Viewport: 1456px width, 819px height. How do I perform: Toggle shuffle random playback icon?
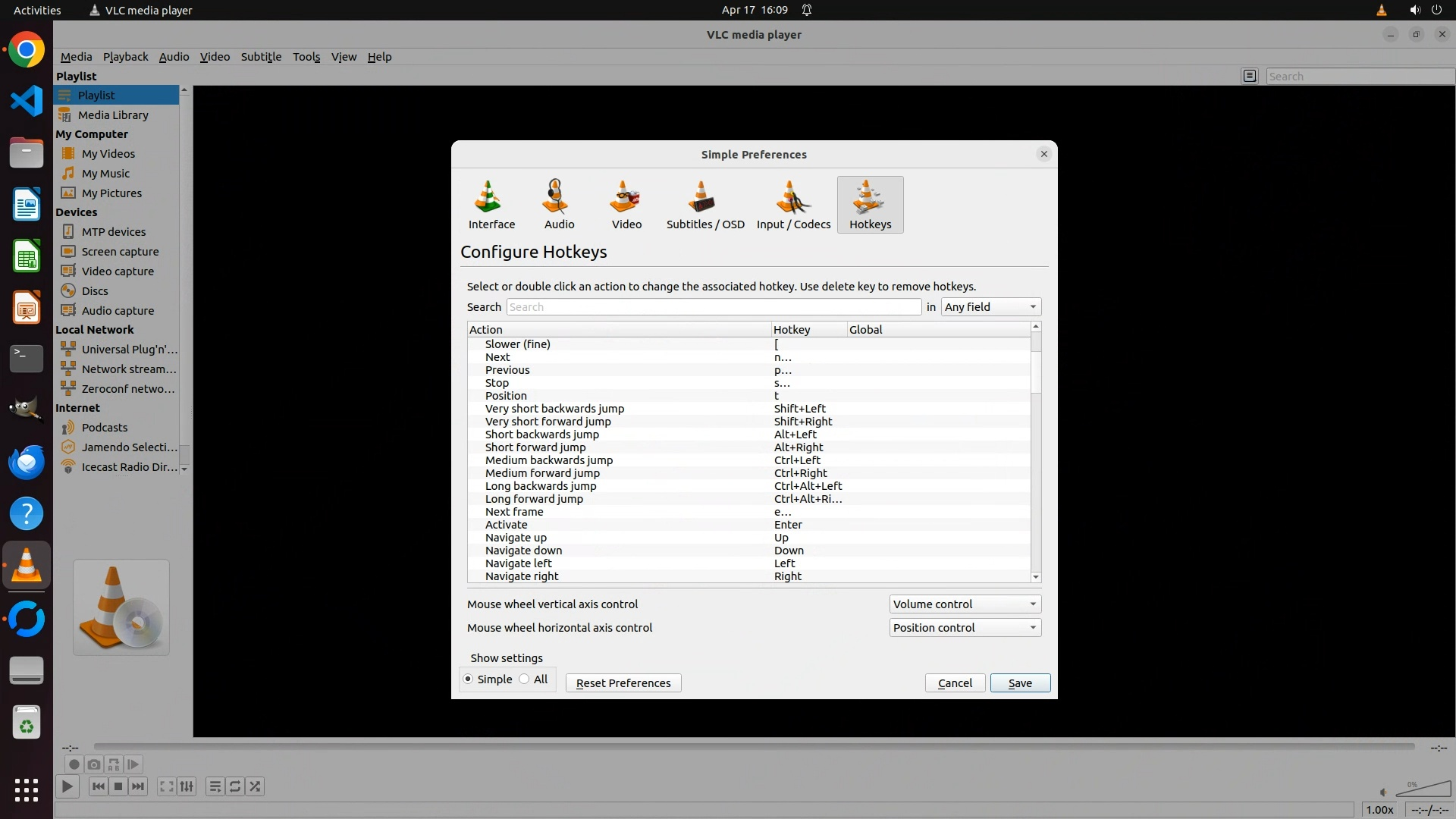(255, 786)
